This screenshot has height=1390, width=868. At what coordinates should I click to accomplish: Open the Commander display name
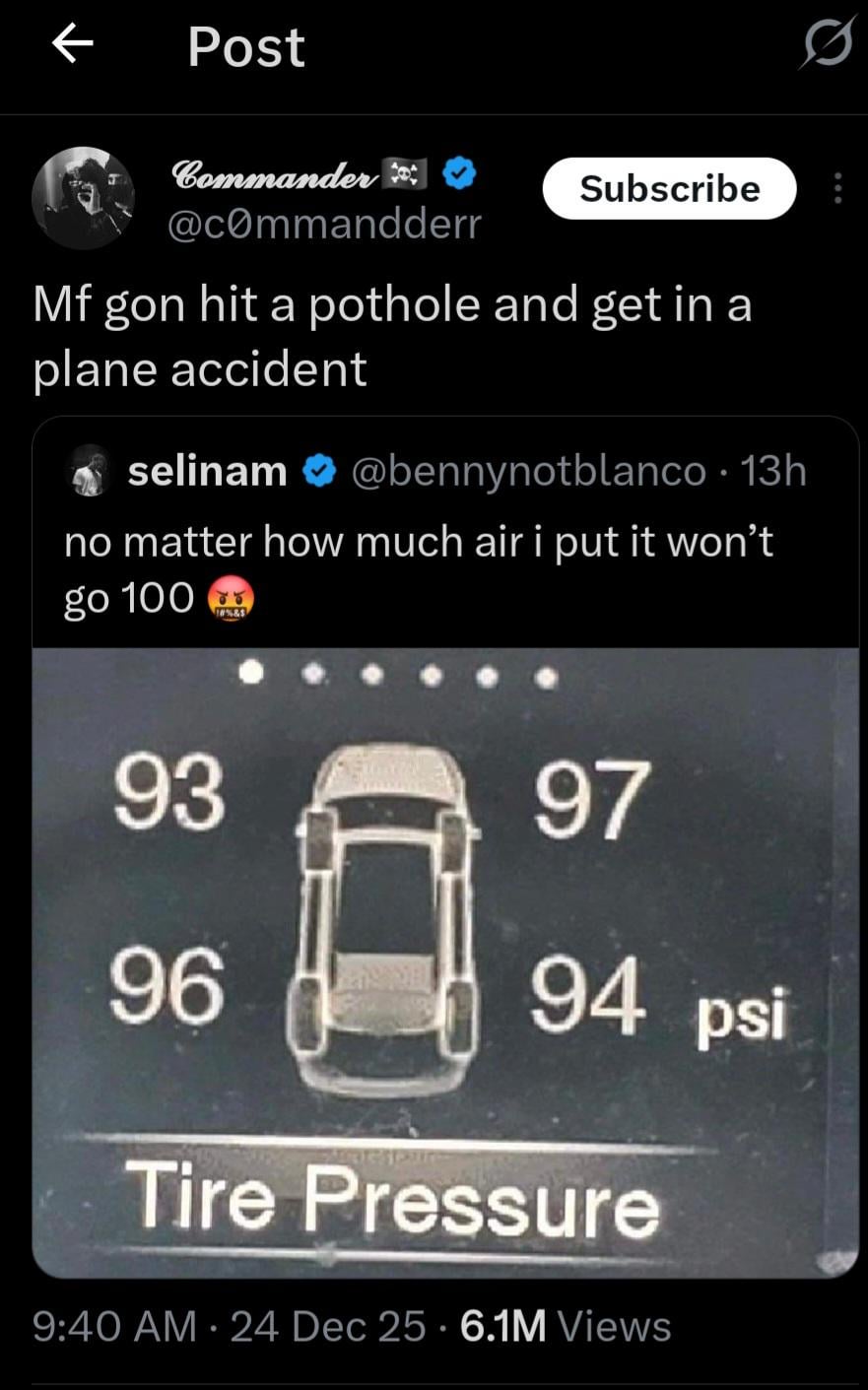[x=276, y=174]
